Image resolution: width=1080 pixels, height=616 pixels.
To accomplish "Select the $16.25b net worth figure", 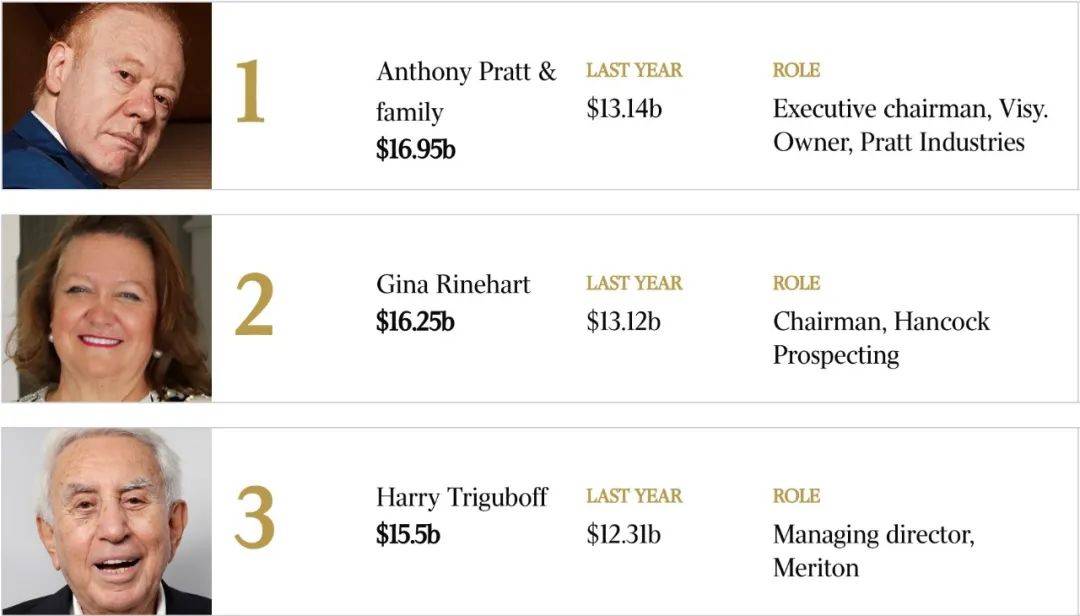I will pyautogui.click(x=415, y=322).
